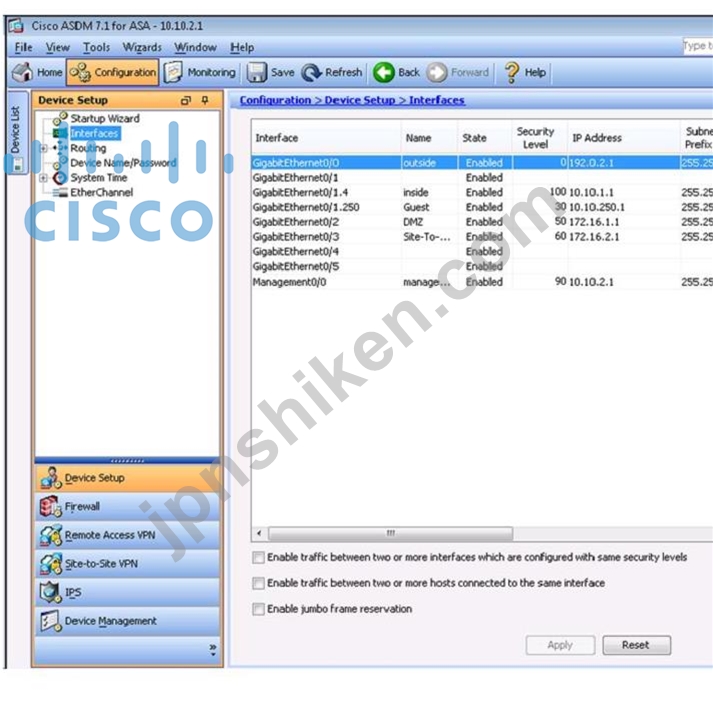Click the Refresh arrow icon
Viewport: 713px width, 724px height.
click(312, 72)
